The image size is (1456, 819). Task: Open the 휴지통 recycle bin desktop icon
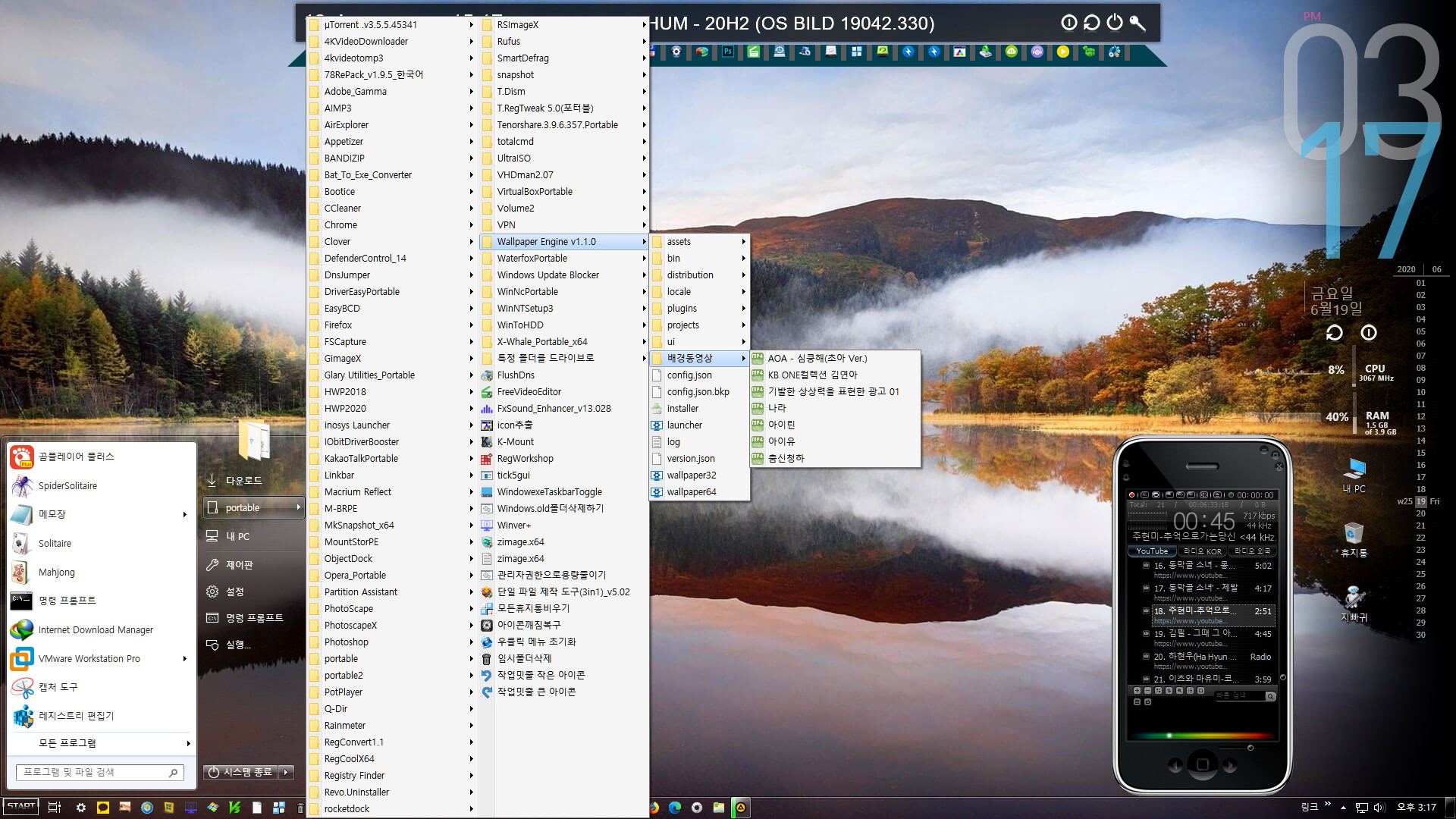1354,540
